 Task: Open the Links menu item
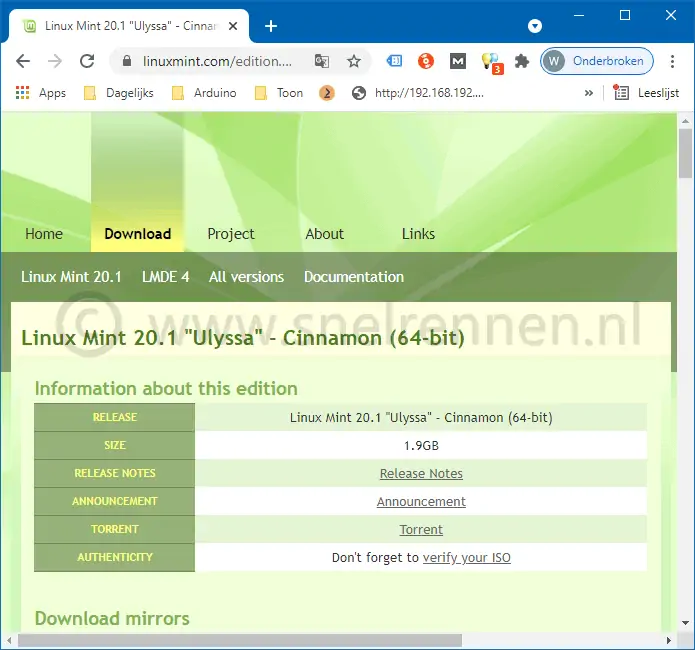[x=418, y=234]
